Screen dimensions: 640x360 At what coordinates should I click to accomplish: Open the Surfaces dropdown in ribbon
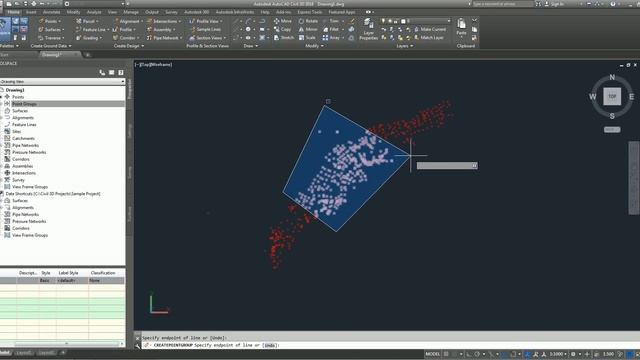tap(51, 29)
